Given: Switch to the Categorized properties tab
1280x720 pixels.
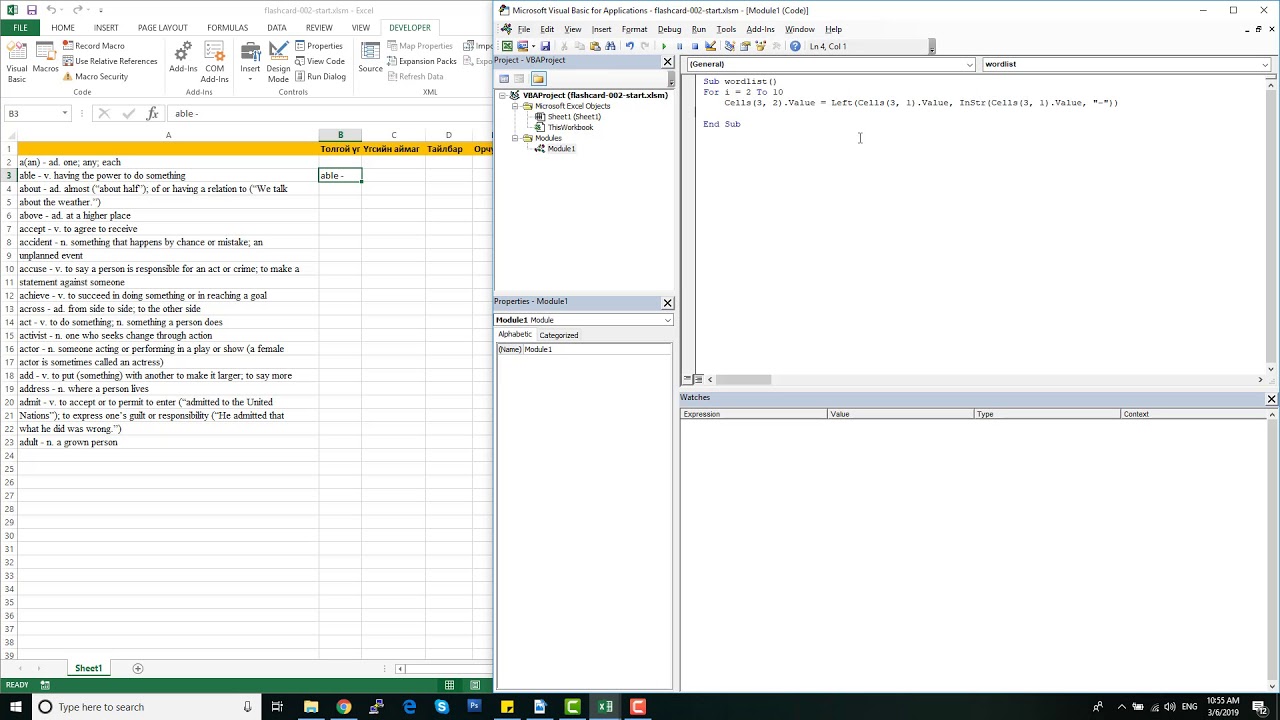Looking at the screenshot, I should (x=558, y=335).
